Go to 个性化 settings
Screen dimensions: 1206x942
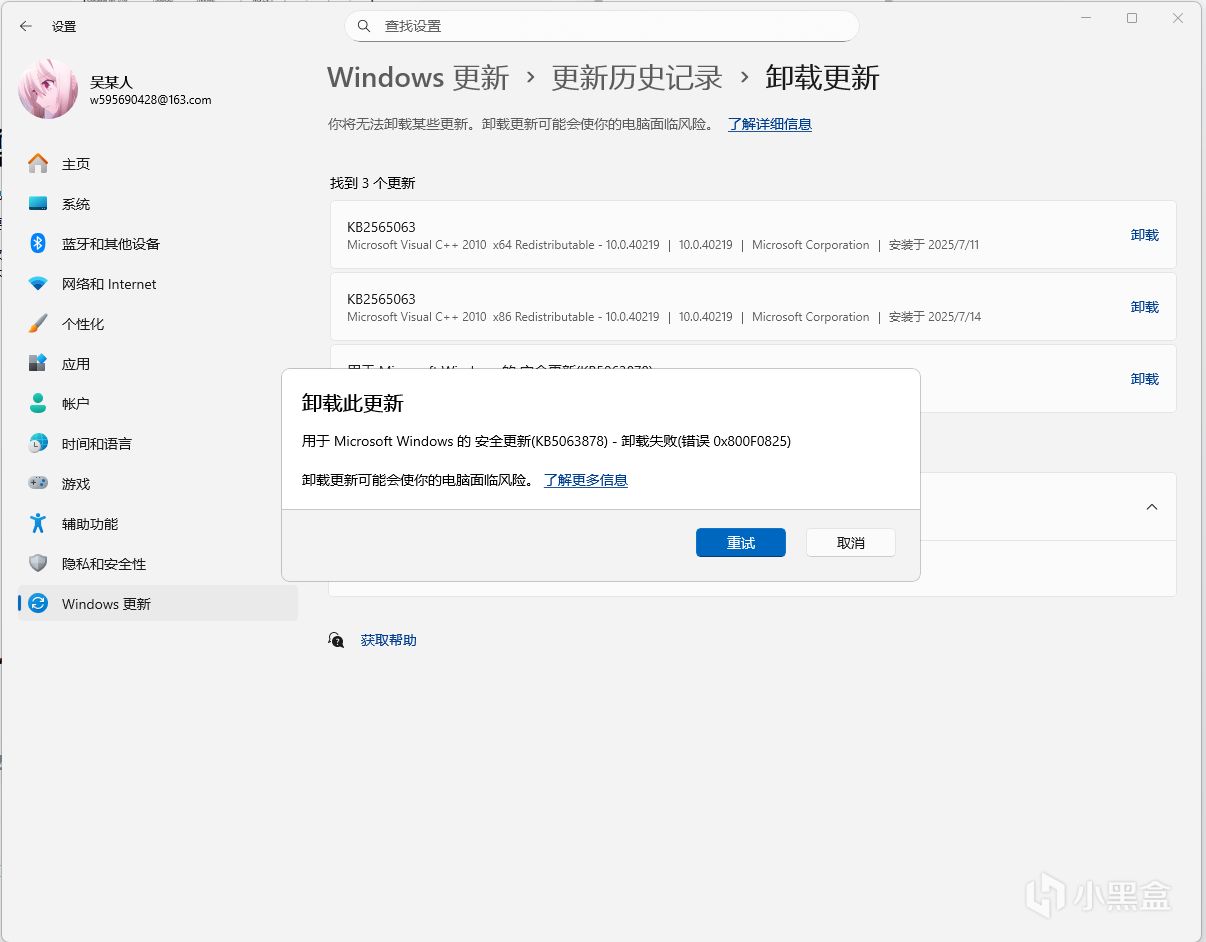point(158,323)
